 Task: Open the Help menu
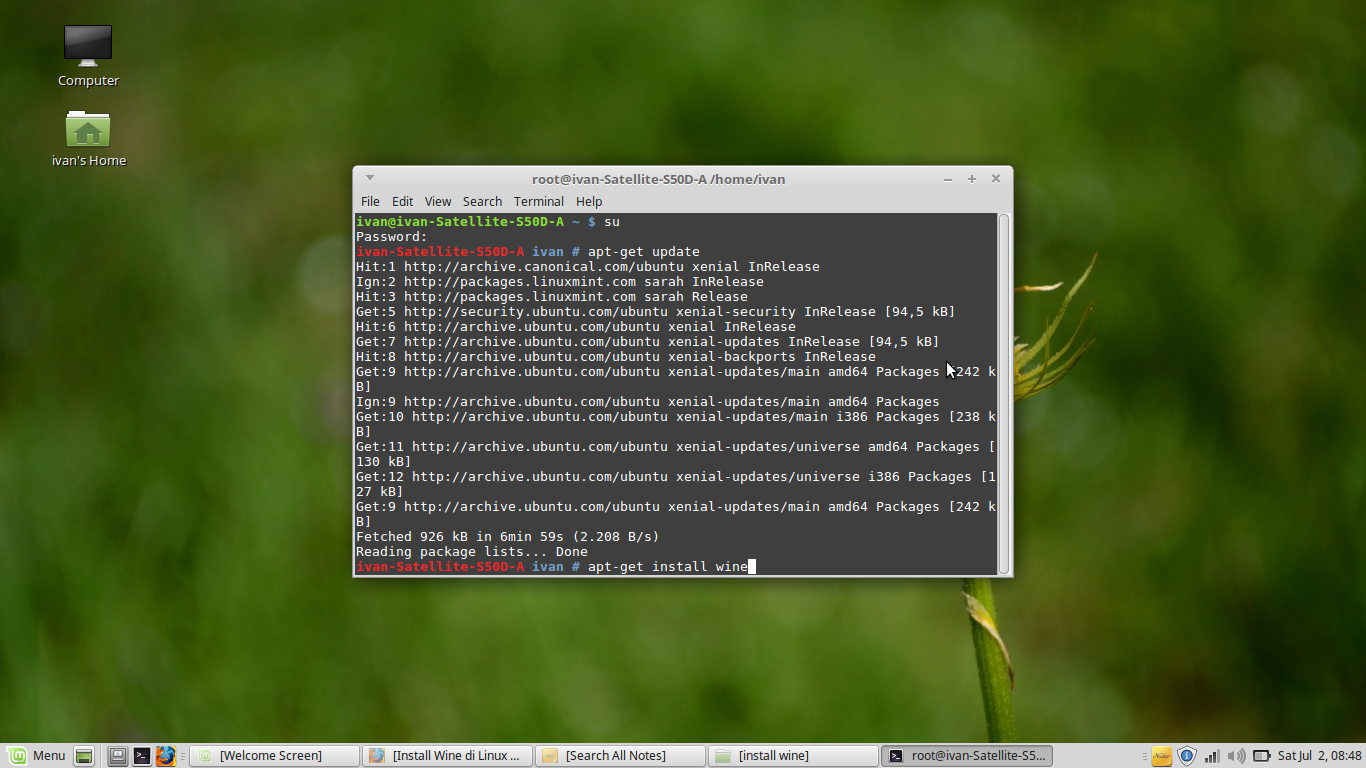[x=589, y=201]
